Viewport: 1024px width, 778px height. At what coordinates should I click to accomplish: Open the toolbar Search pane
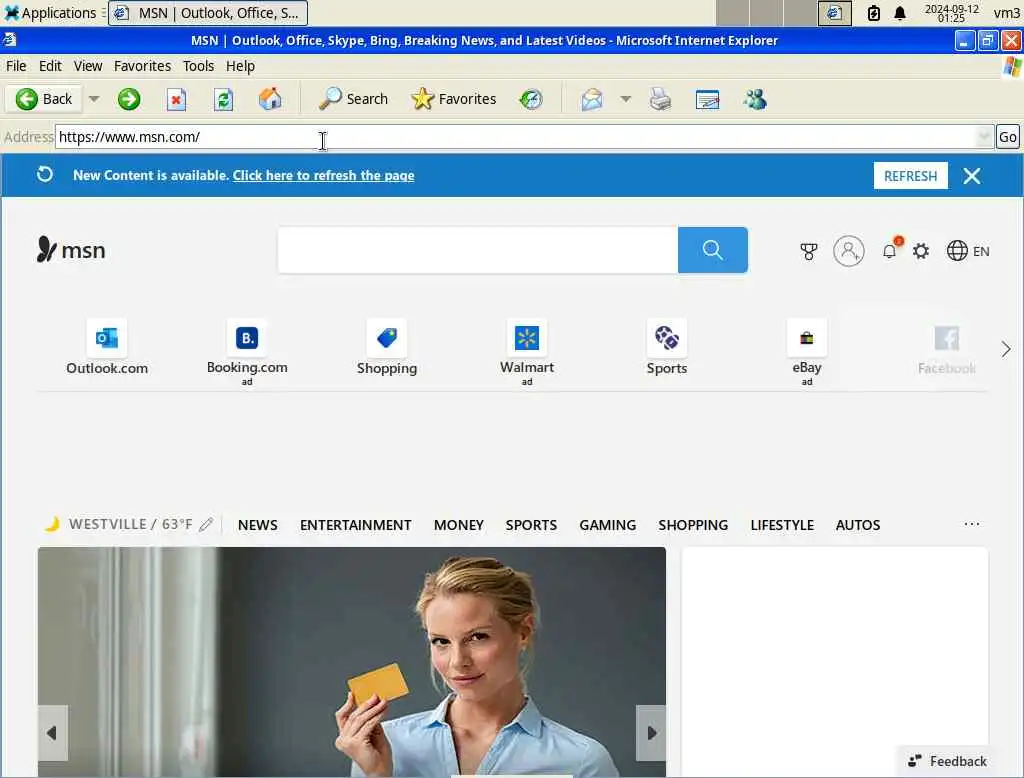(x=353, y=99)
